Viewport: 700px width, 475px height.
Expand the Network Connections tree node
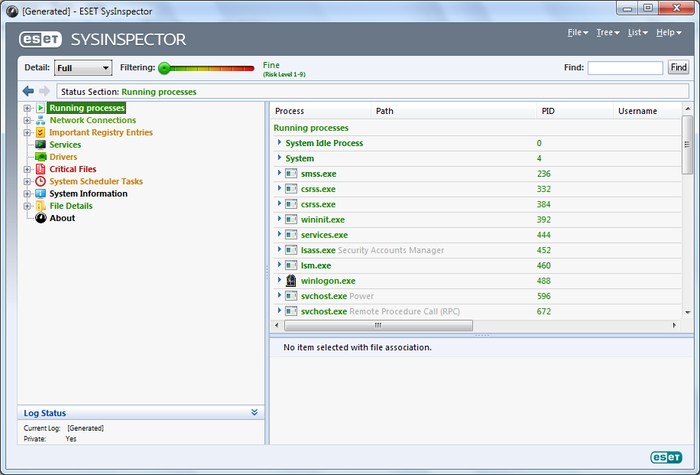pyautogui.click(x=27, y=120)
